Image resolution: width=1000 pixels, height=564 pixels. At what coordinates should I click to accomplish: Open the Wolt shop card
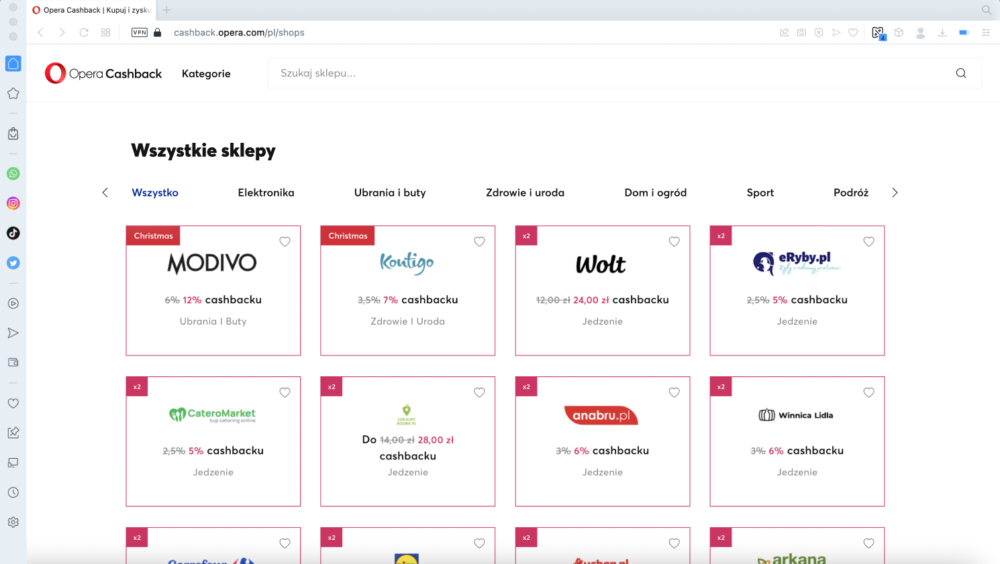603,290
